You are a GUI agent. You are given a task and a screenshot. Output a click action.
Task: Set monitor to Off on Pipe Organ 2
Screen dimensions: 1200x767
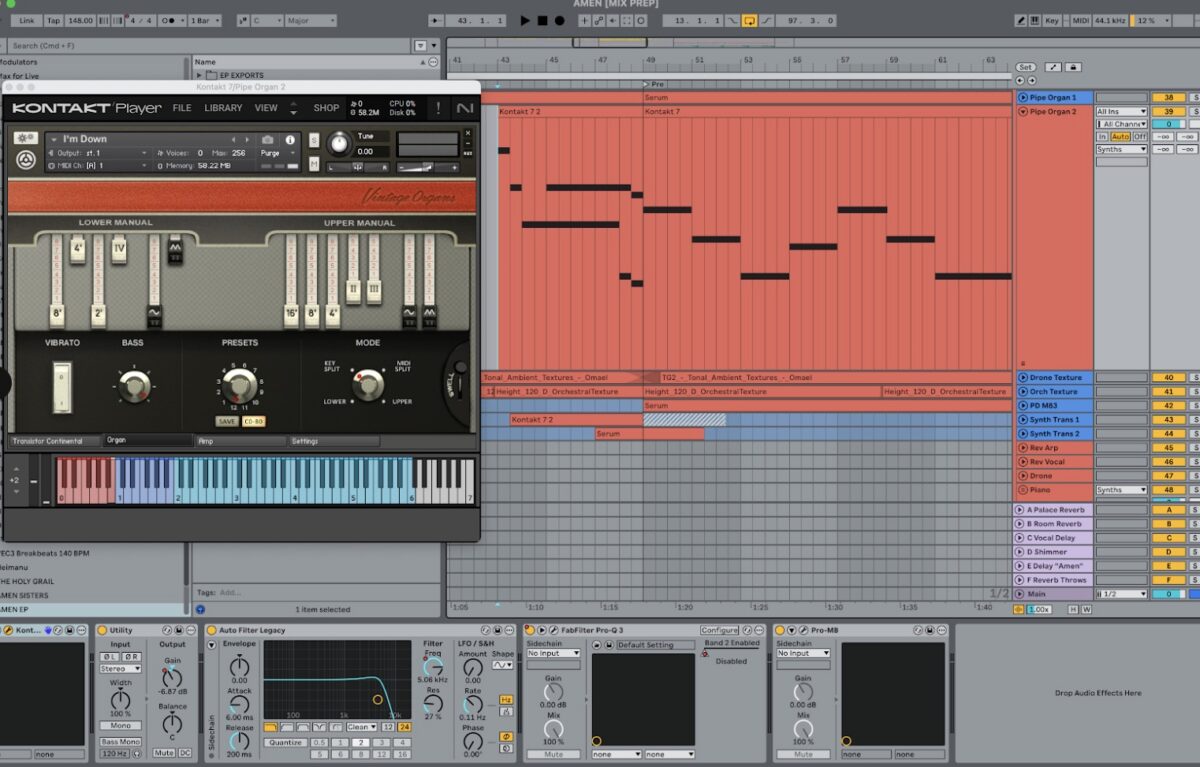1139,136
